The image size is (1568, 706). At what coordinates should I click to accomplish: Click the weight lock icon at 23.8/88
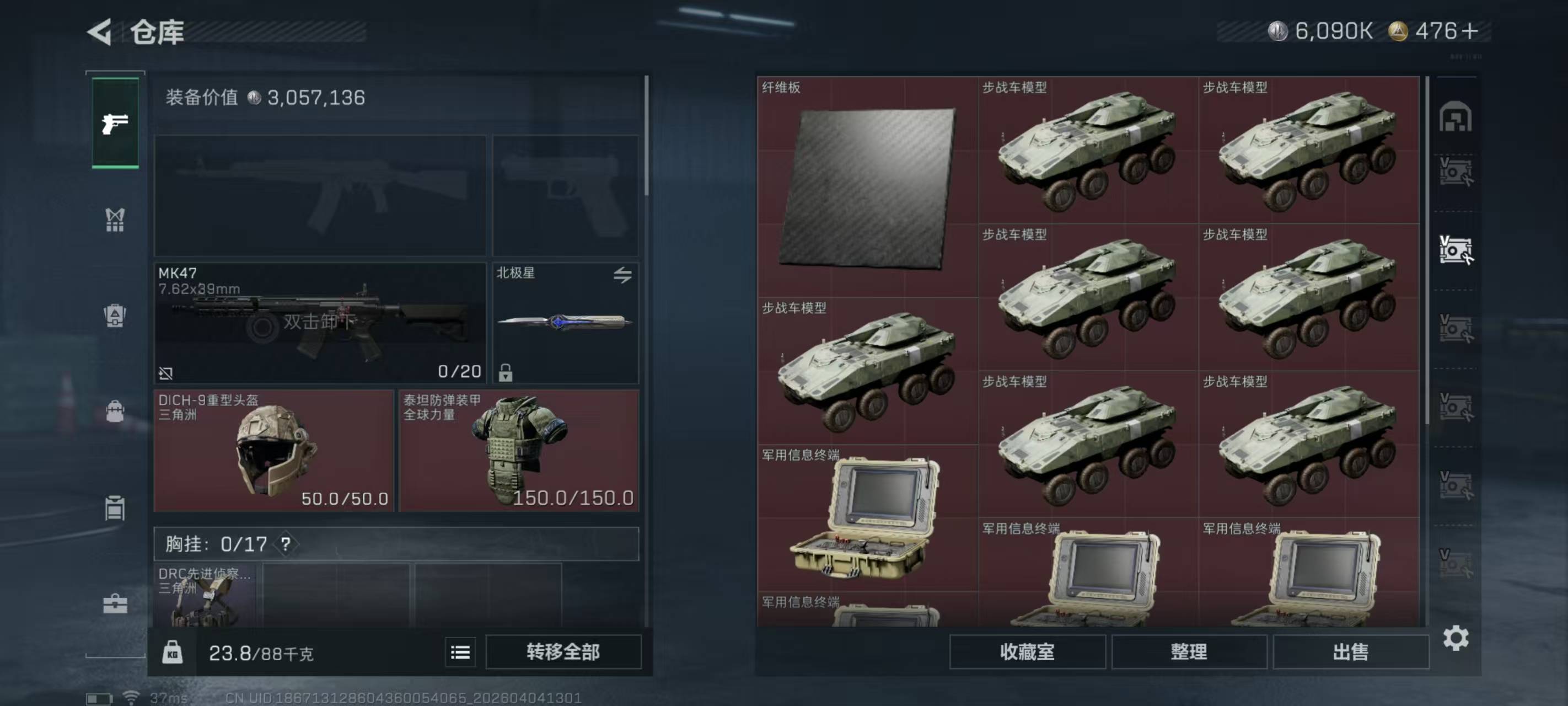172,652
